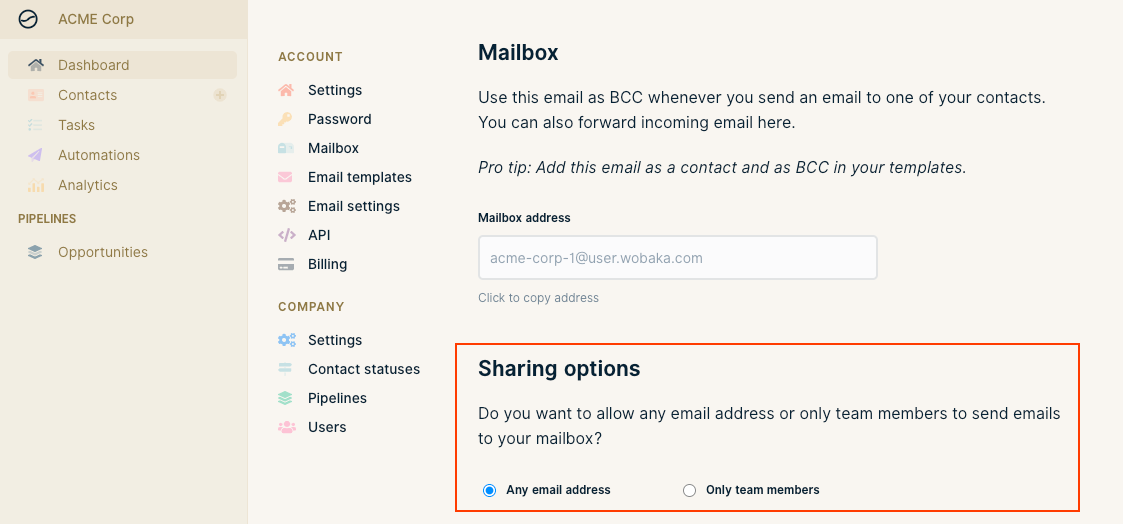Click the ACME Corp logo icon
This screenshot has width=1123, height=524.
[x=28, y=19]
